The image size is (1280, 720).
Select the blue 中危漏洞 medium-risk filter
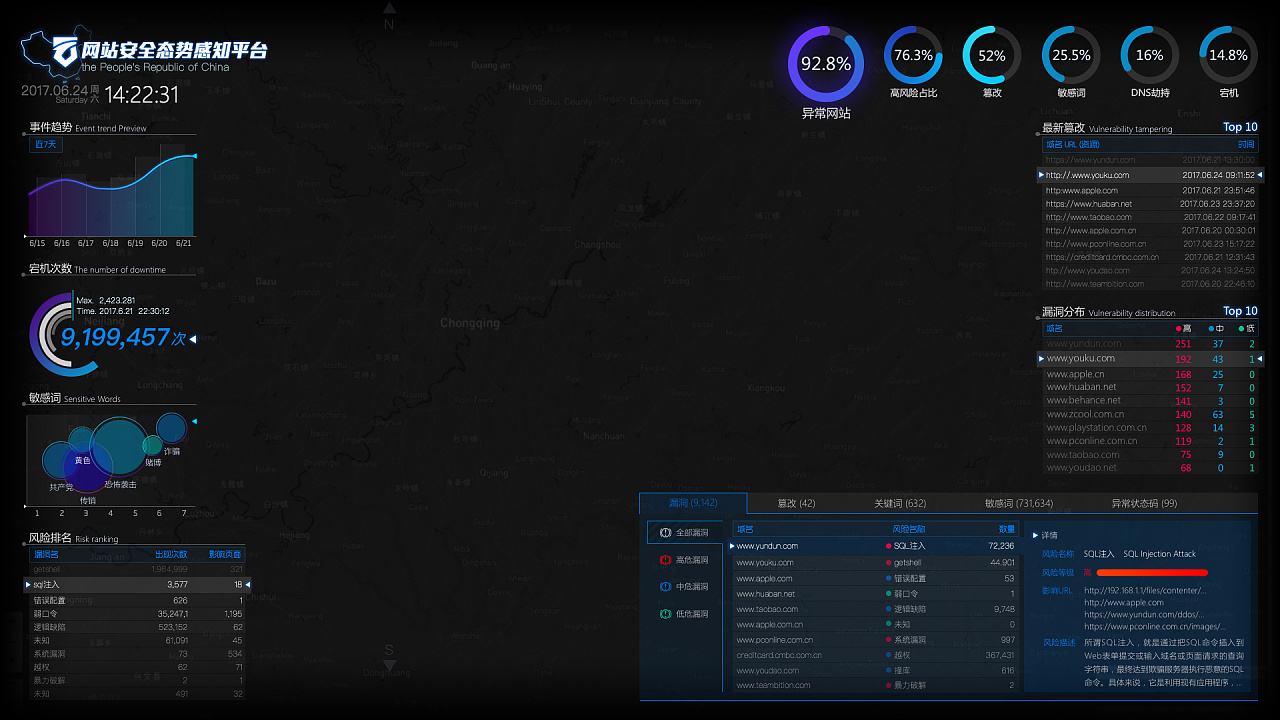(x=684, y=587)
